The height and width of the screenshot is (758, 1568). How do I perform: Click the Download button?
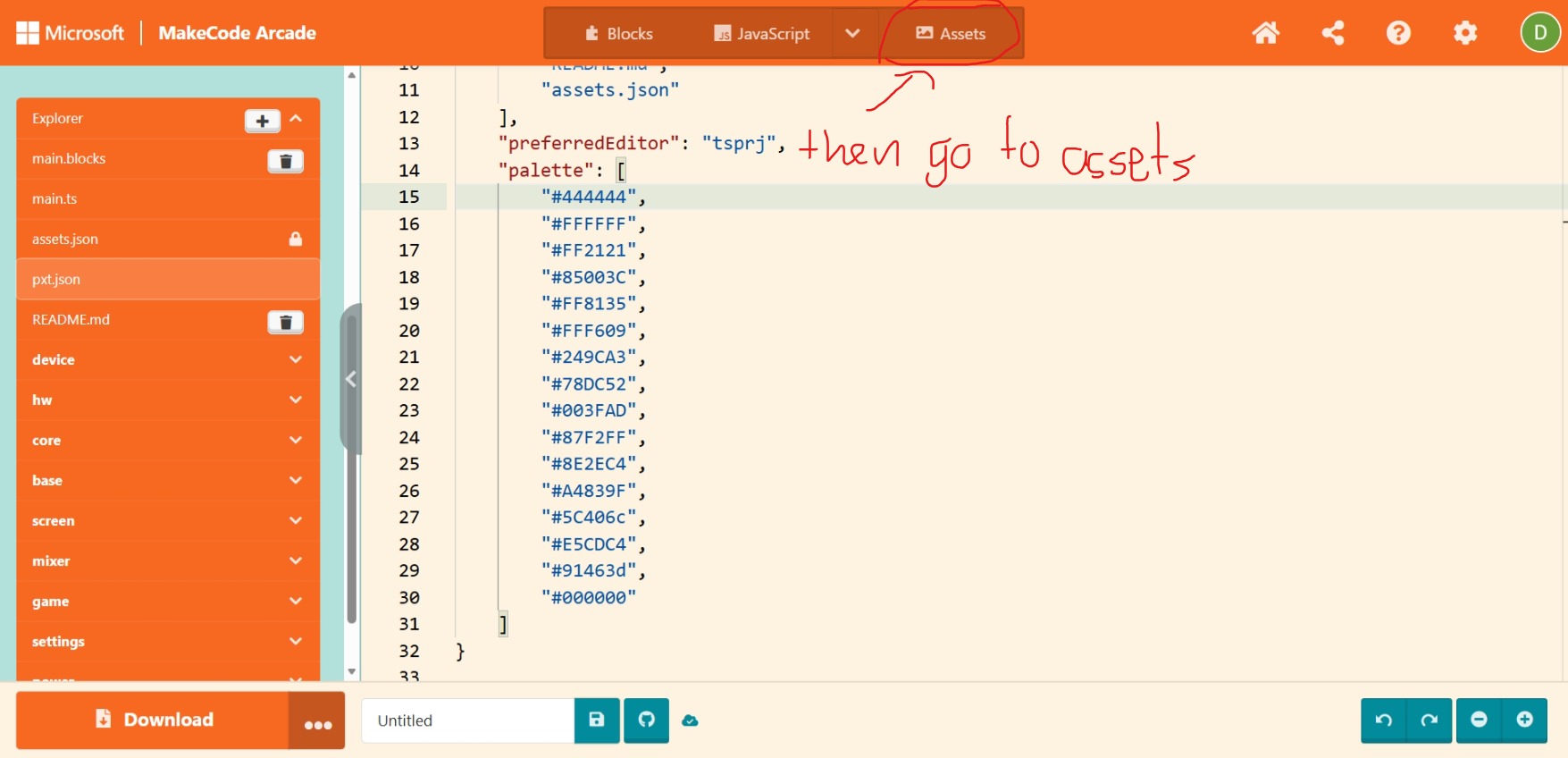point(153,720)
